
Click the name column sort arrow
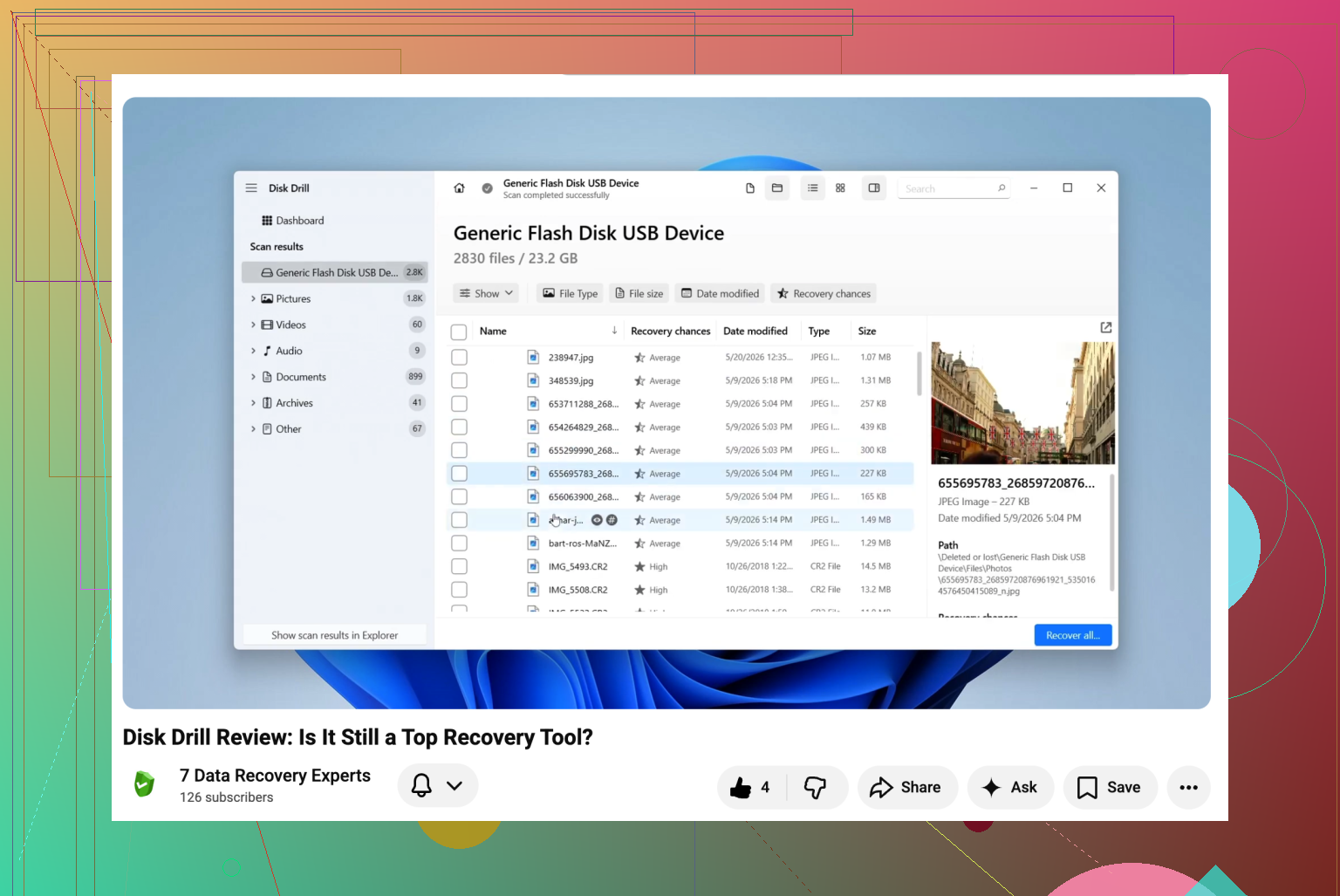point(614,331)
